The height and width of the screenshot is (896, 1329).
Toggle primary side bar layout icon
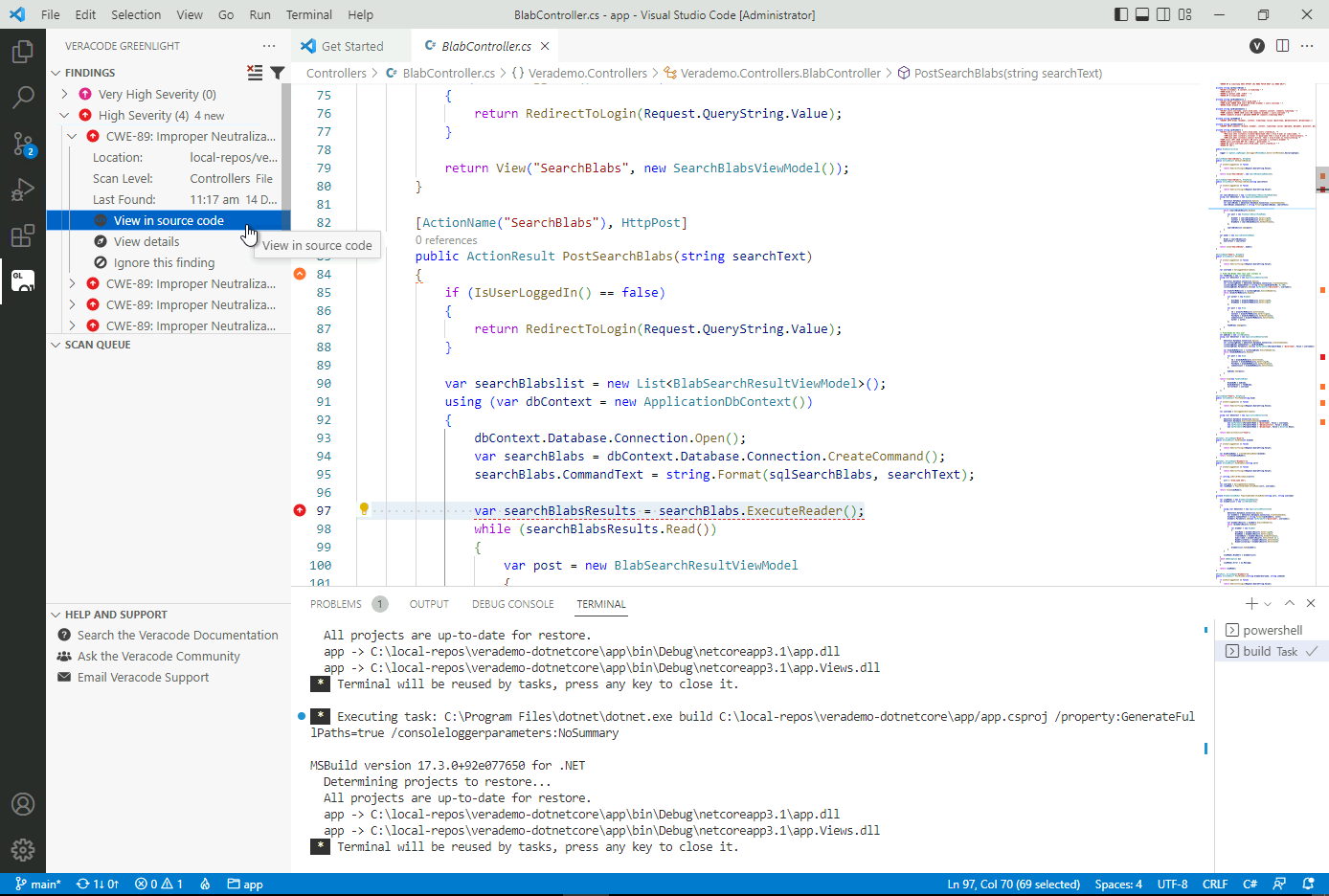click(x=1121, y=14)
